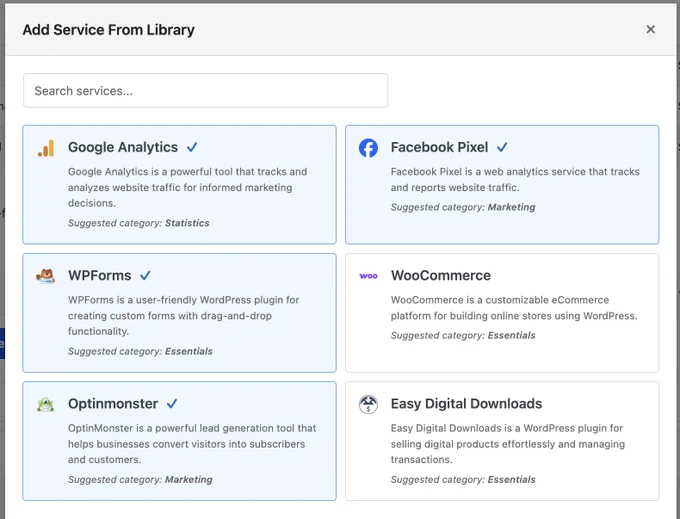Click the Facebook Pixel description text
Image resolution: width=680 pixels, height=519 pixels.
pyautogui.click(x=515, y=180)
